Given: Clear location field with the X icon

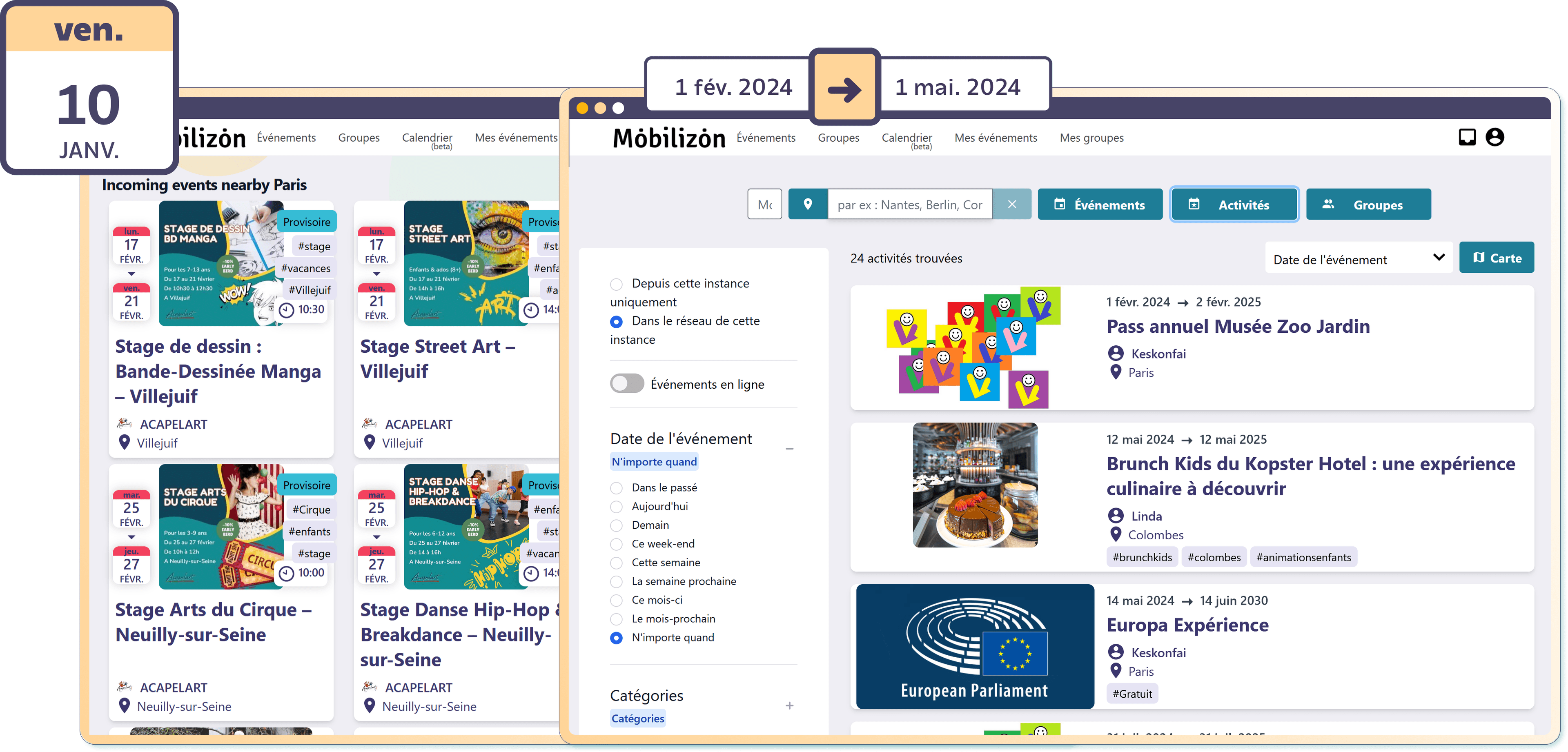Looking at the screenshot, I should tap(1012, 205).
